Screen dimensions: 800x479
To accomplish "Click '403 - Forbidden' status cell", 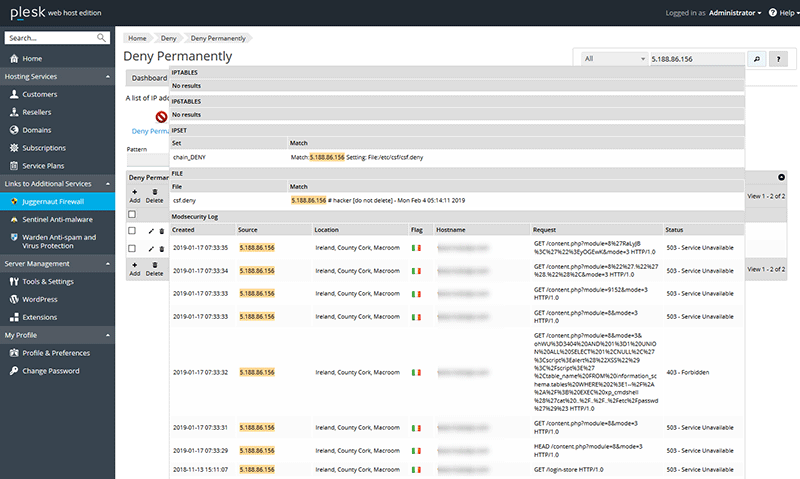I will click(x=687, y=372).
